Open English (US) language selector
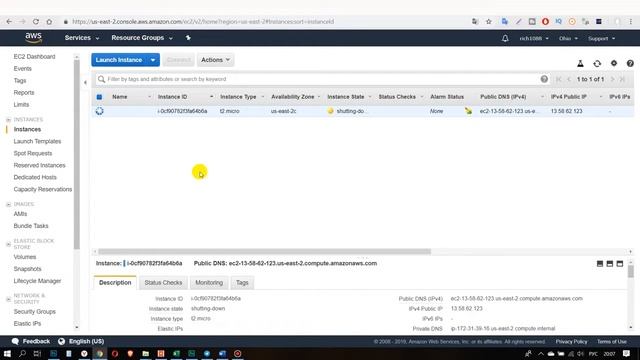 86,341
